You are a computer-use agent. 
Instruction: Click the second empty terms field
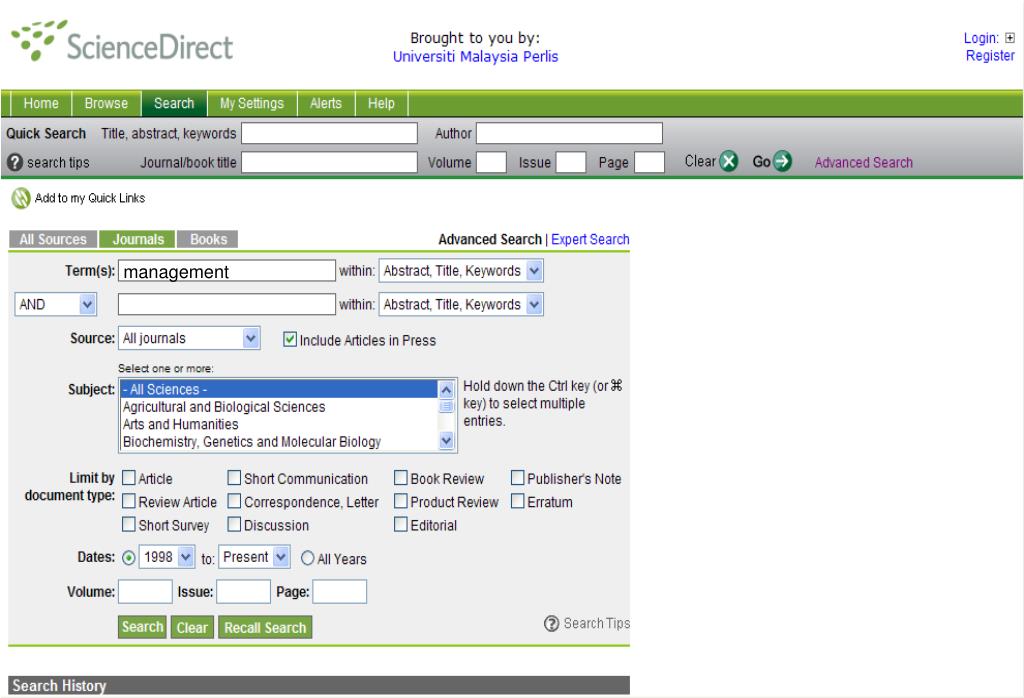point(227,304)
